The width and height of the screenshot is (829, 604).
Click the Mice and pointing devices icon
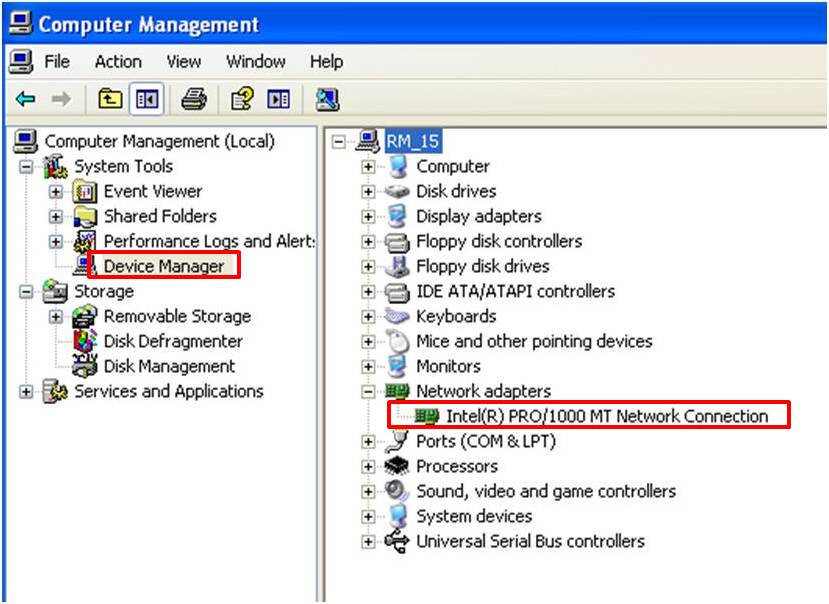(x=398, y=341)
